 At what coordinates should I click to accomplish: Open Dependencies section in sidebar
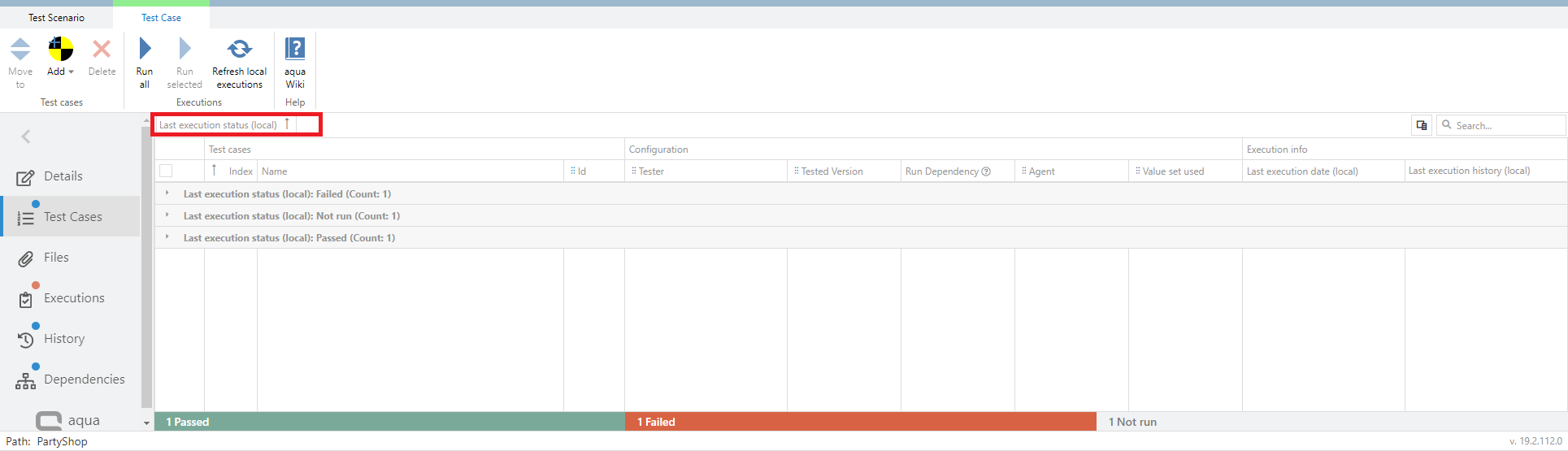pyautogui.click(x=84, y=379)
